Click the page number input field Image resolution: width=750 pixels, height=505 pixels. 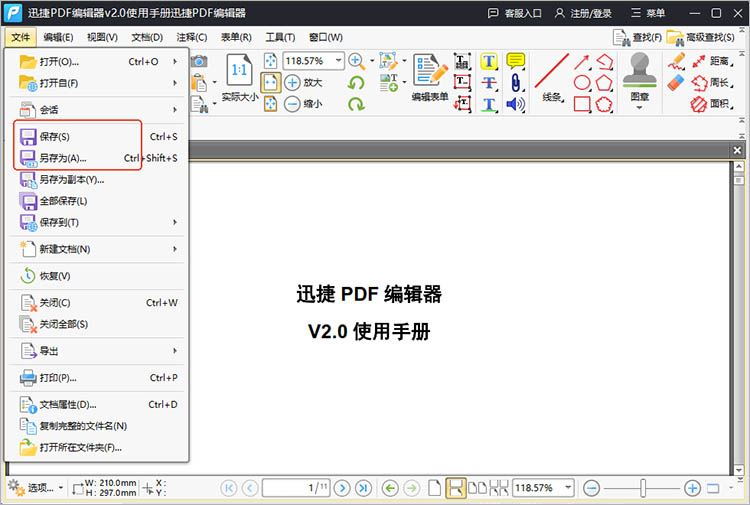296,488
